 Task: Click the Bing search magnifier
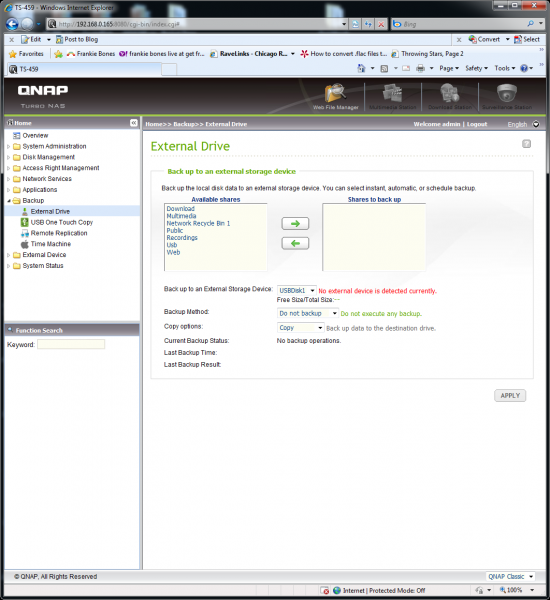click(x=530, y=24)
